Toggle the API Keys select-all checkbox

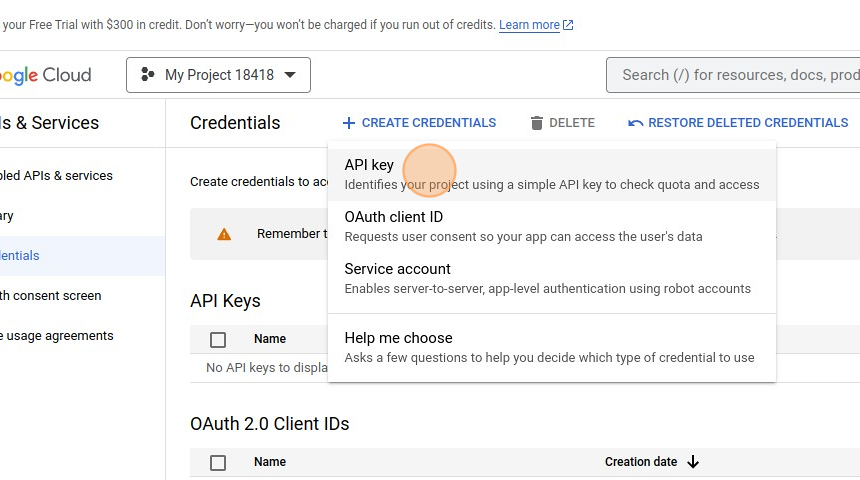tap(218, 340)
